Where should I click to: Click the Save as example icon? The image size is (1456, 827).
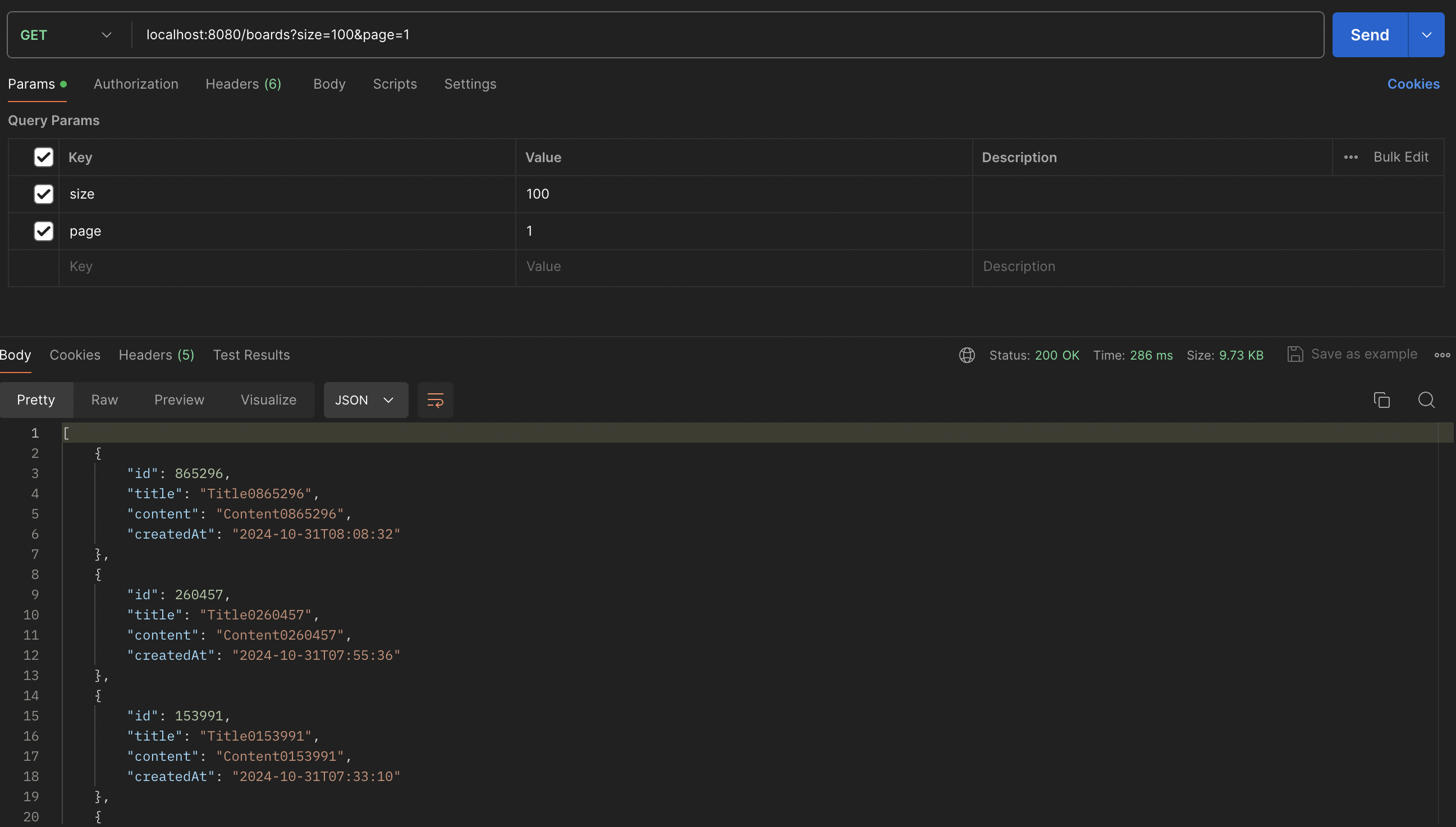click(x=1294, y=355)
